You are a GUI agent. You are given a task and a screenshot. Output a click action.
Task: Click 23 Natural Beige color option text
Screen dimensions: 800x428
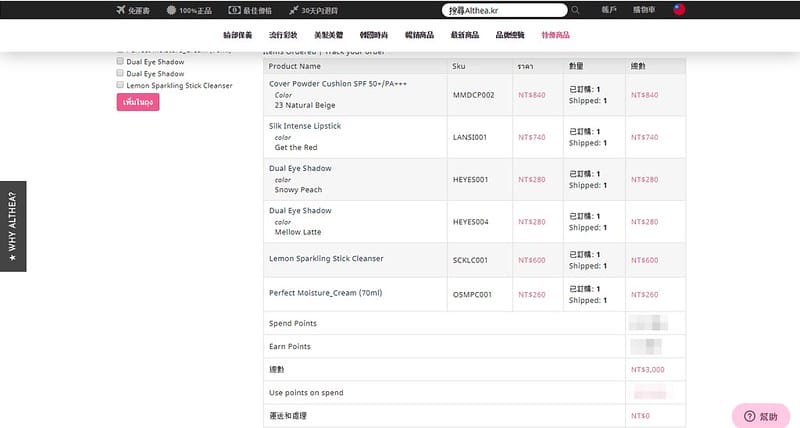click(305, 105)
